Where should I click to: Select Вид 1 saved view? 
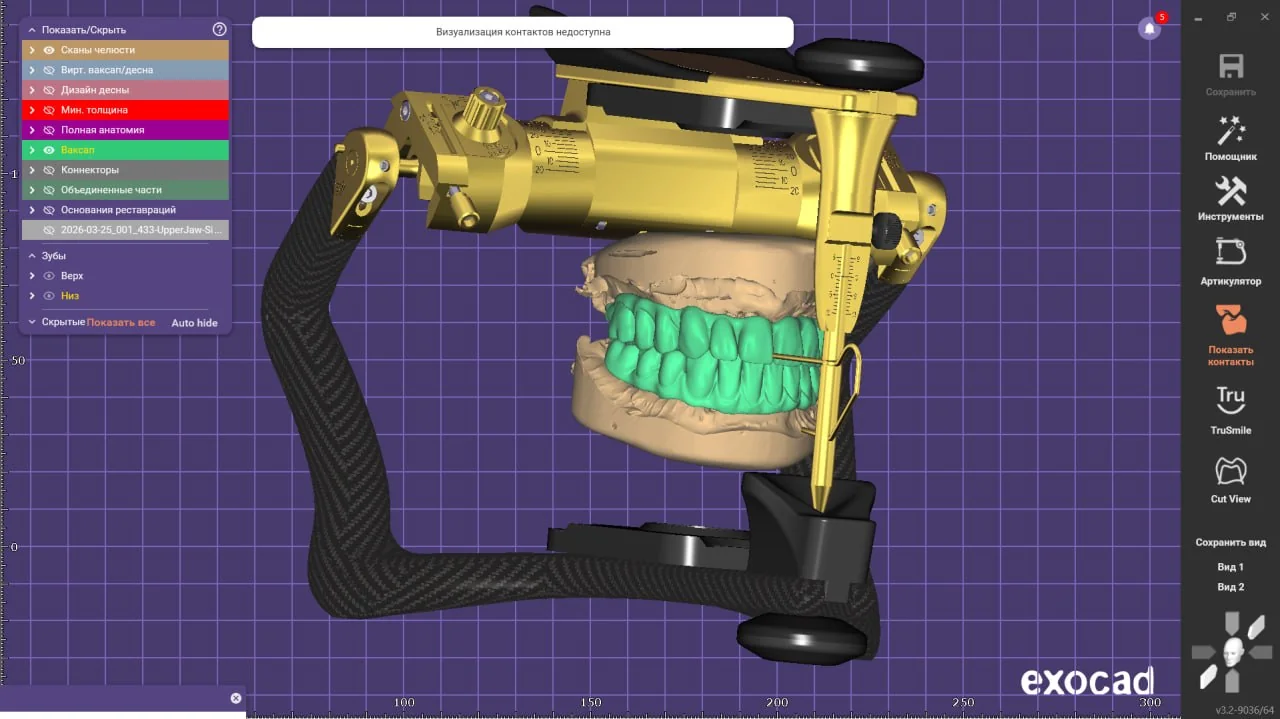coord(1230,567)
